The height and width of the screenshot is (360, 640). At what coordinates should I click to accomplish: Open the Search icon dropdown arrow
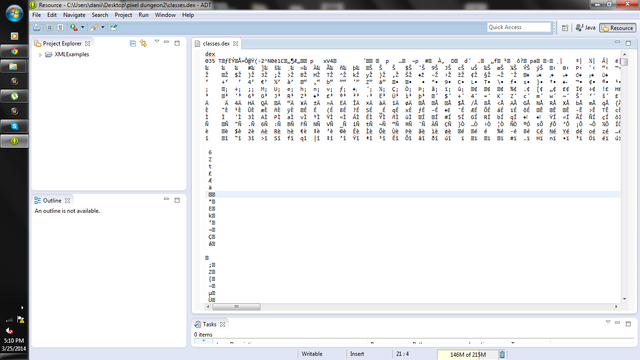(102, 27)
